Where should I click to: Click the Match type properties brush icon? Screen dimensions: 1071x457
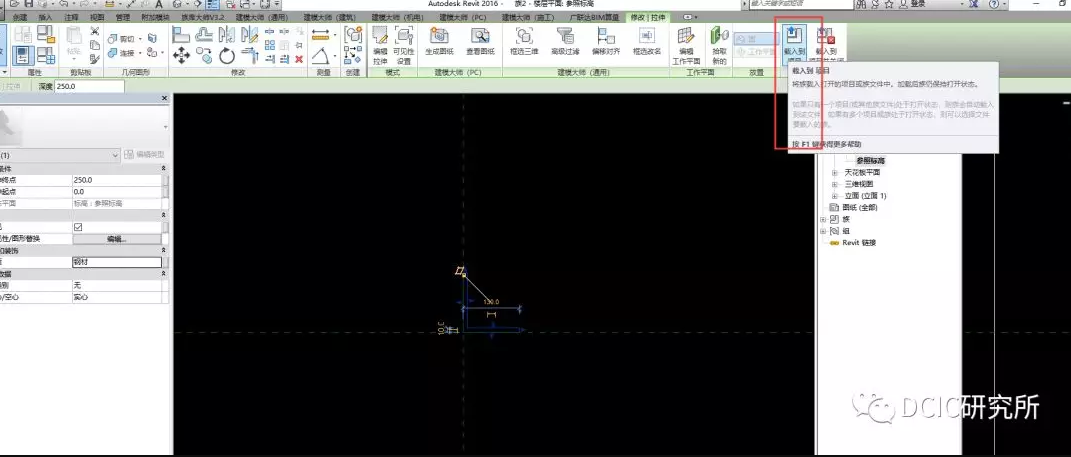tap(95, 59)
